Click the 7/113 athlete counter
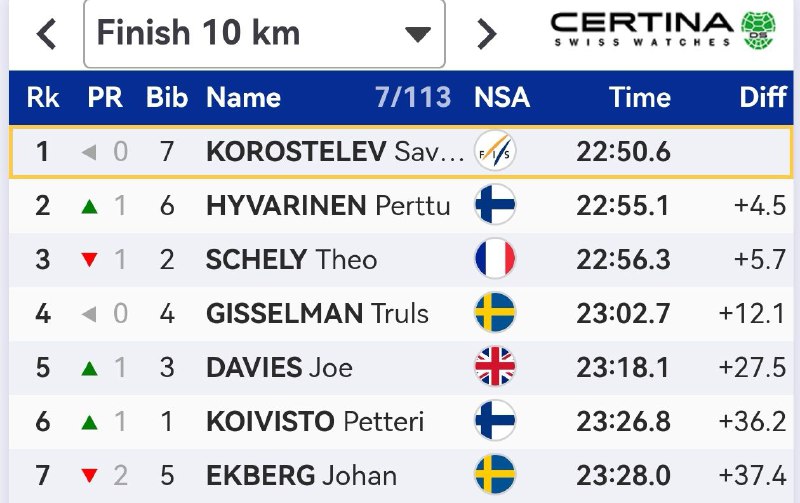Viewport: 800px width, 503px height. pyautogui.click(x=413, y=97)
